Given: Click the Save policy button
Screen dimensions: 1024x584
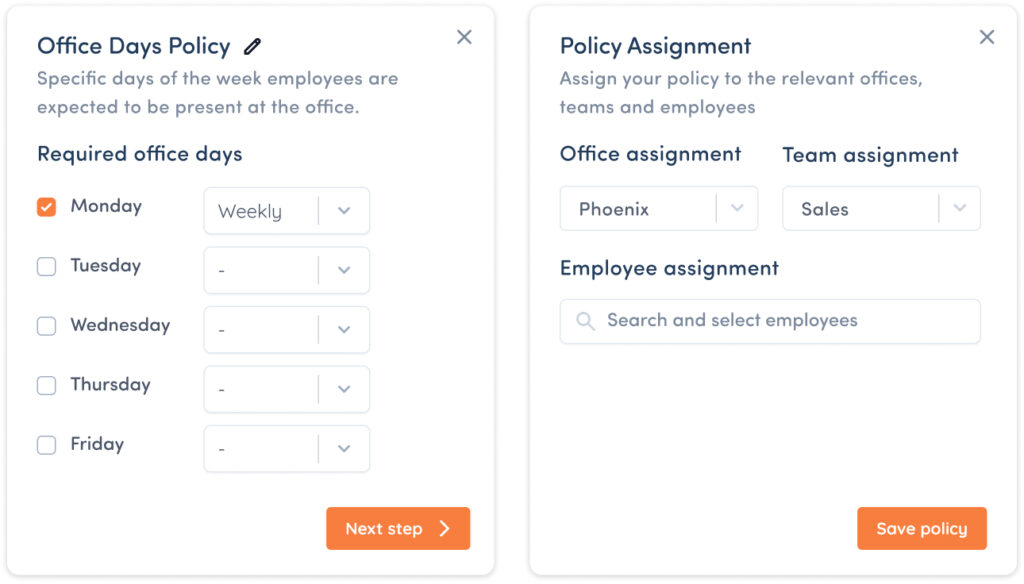Looking at the screenshot, I should point(921,528).
